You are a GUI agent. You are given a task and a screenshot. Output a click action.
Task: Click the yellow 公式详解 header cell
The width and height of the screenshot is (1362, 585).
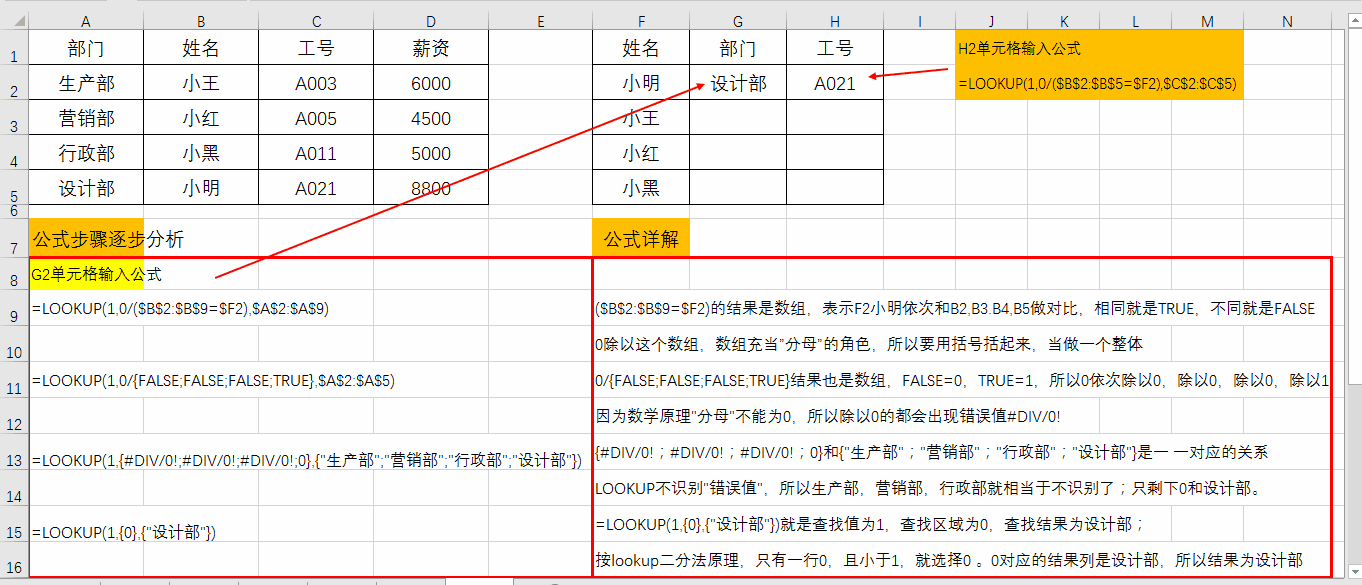click(643, 237)
